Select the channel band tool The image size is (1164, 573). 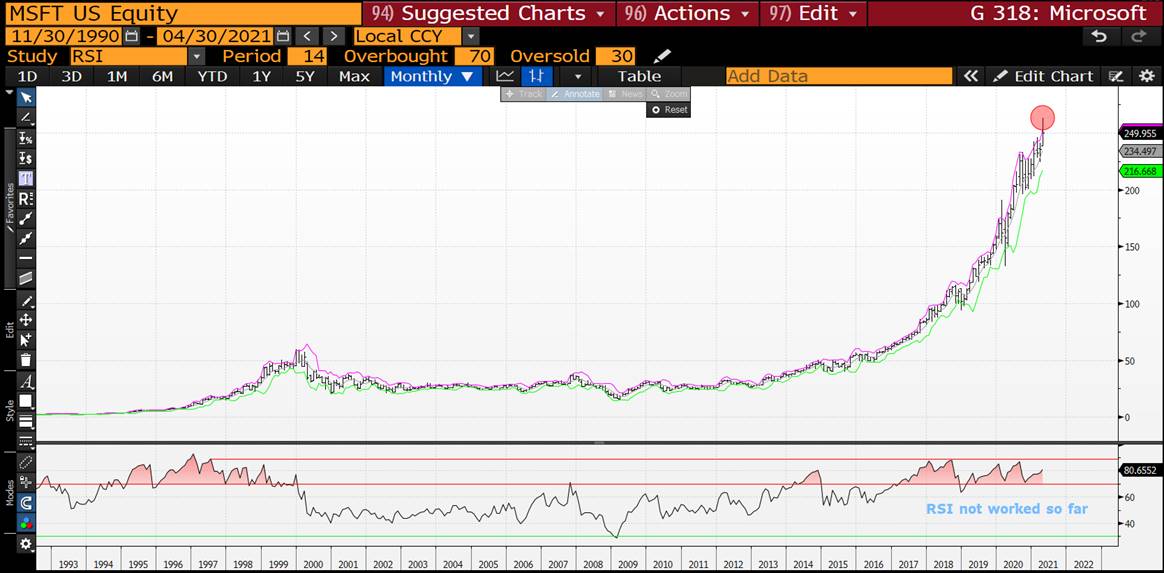pos(26,278)
